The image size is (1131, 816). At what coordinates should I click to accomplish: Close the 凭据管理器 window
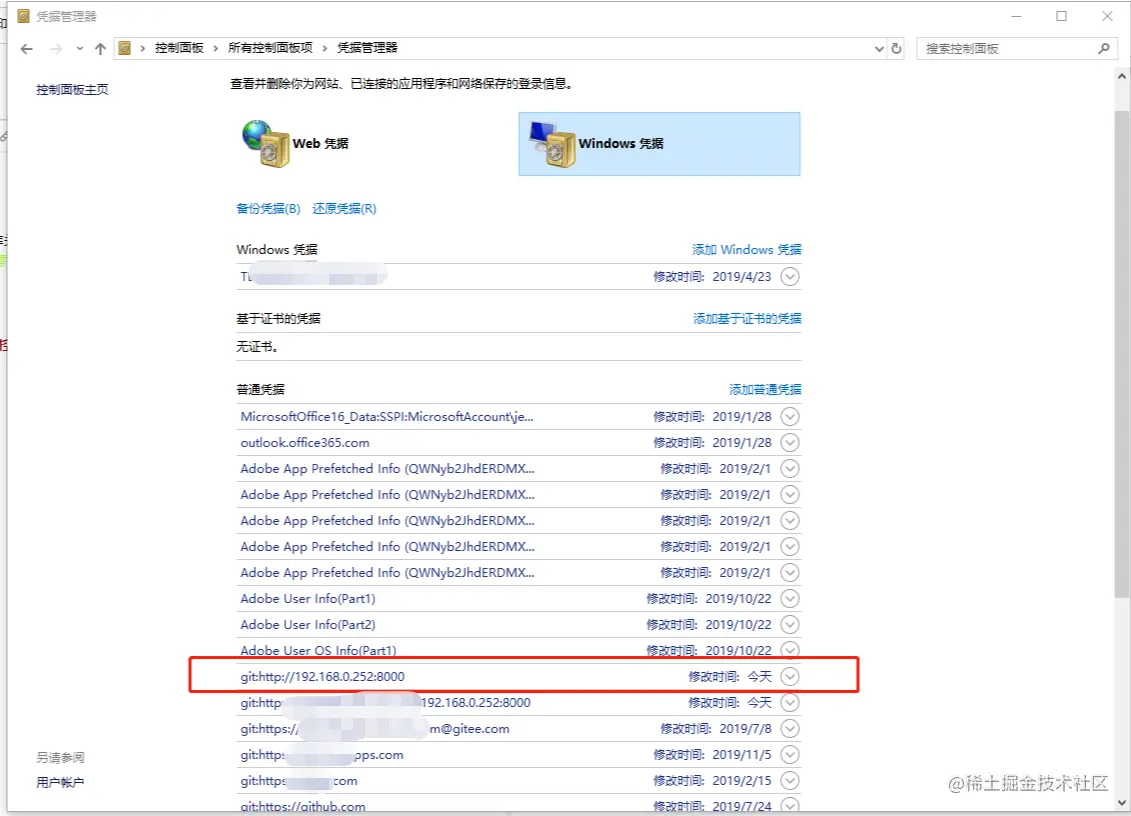1107,16
